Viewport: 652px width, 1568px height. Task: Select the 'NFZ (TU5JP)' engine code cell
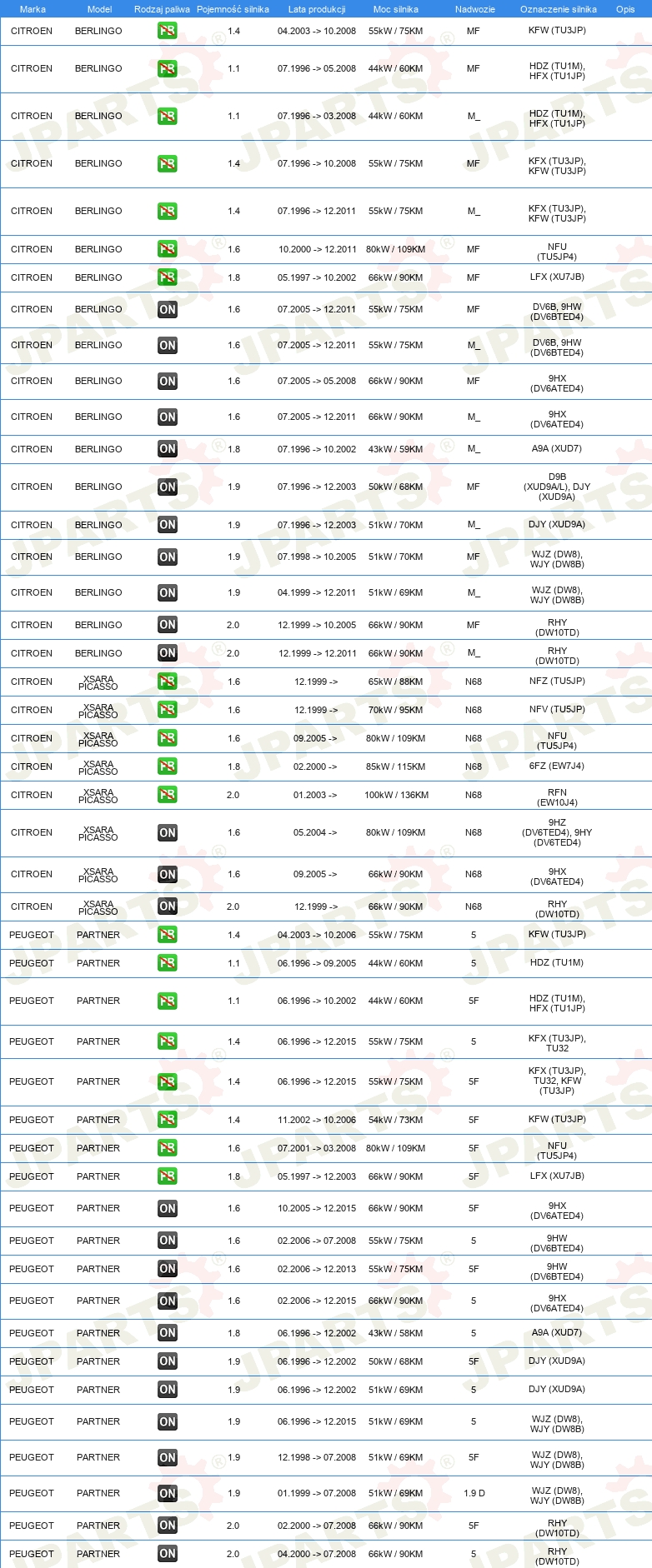point(557,682)
